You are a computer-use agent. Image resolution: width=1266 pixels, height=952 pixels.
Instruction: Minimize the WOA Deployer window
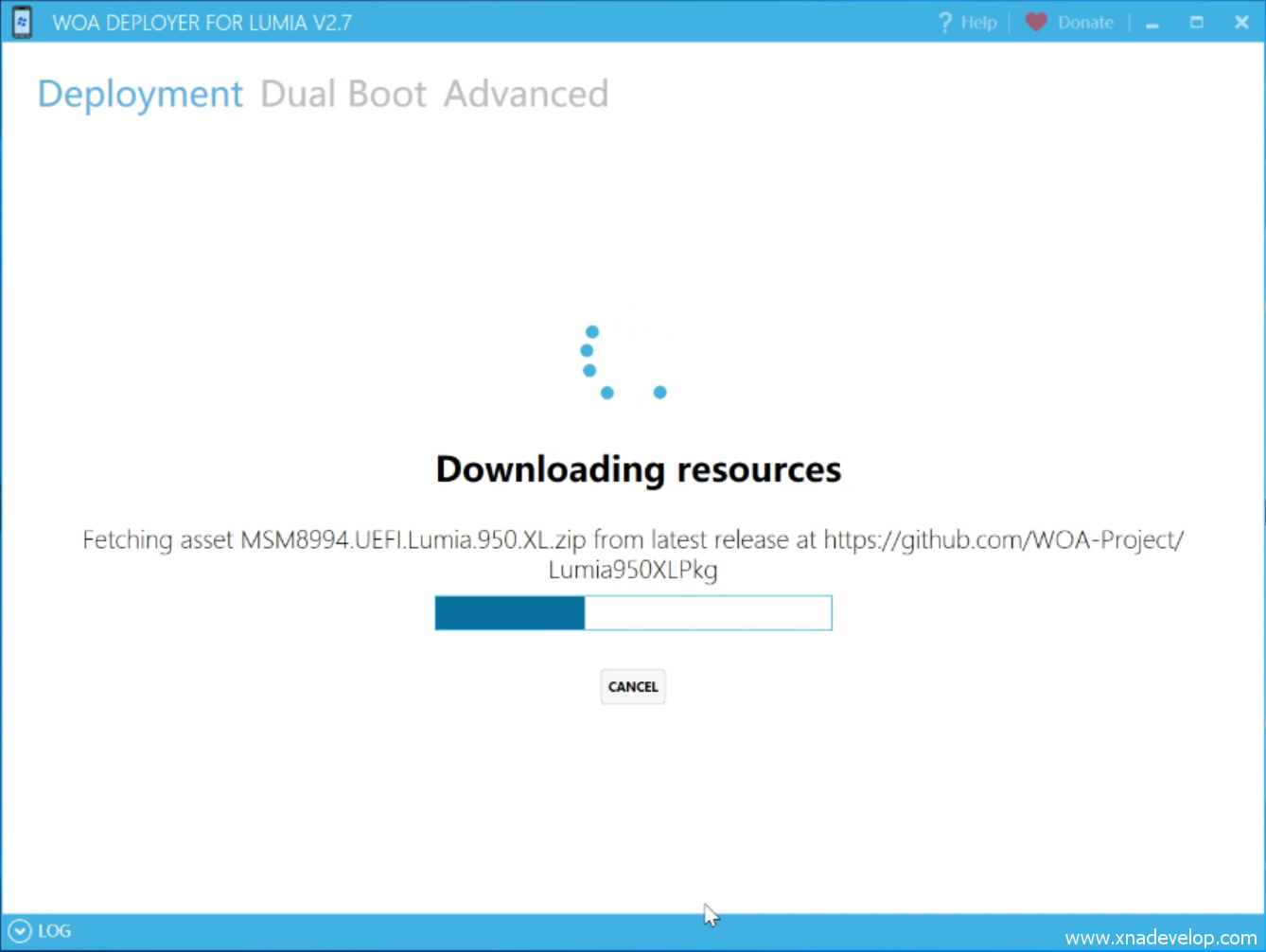click(1152, 23)
